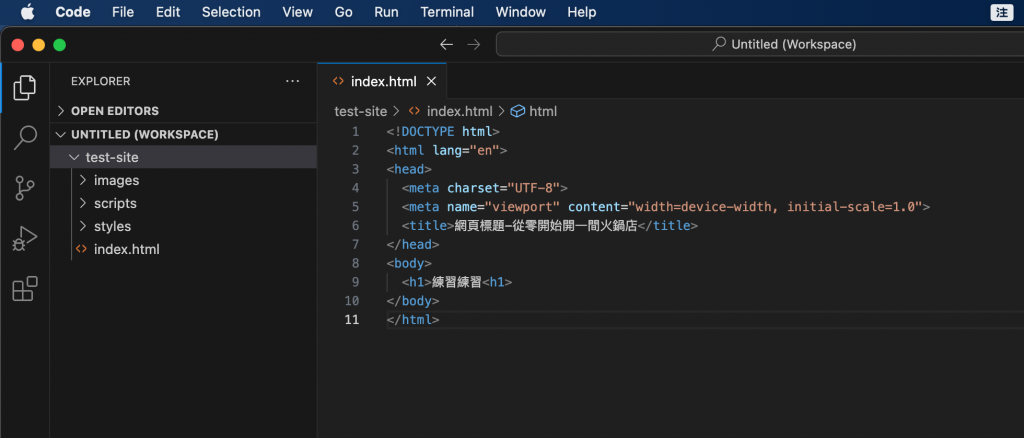Click the Explorer more actions ellipsis
Image resolution: width=1024 pixels, height=438 pixels.
coord(292,81)
